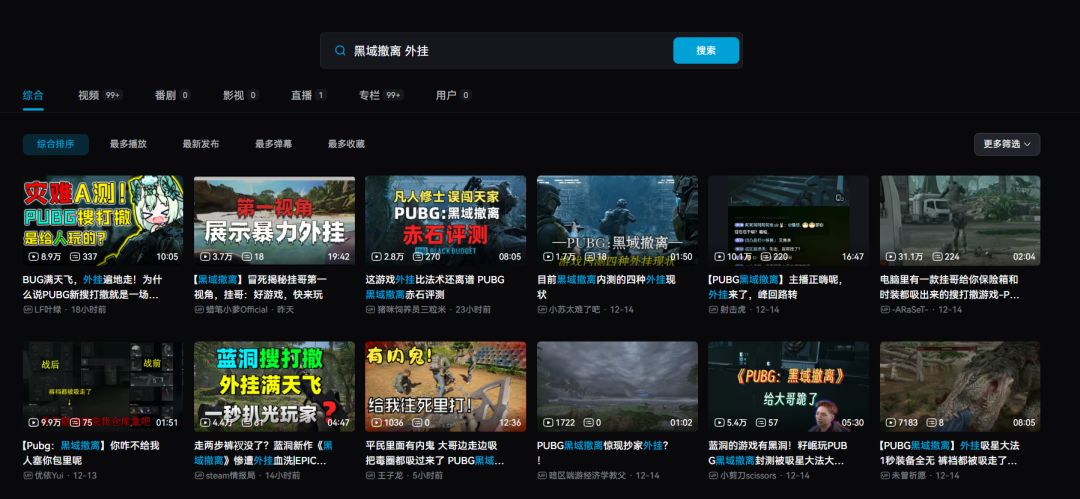Open title 主播正嗨呢，外挂来了
The image size is (1080, 499).
tap(776, 287)
